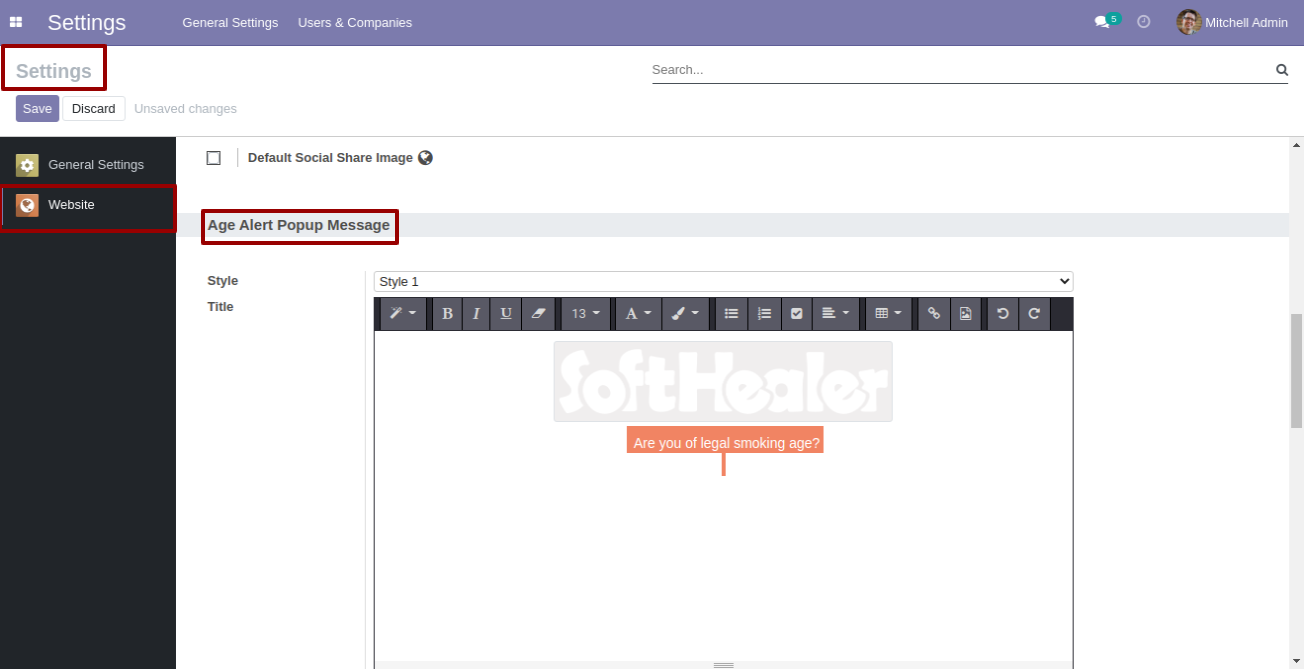This screenshot has height=669, width=1304.
Task: Click the Mitchell Admin avatar picture
Action: tap(1189, 22)
